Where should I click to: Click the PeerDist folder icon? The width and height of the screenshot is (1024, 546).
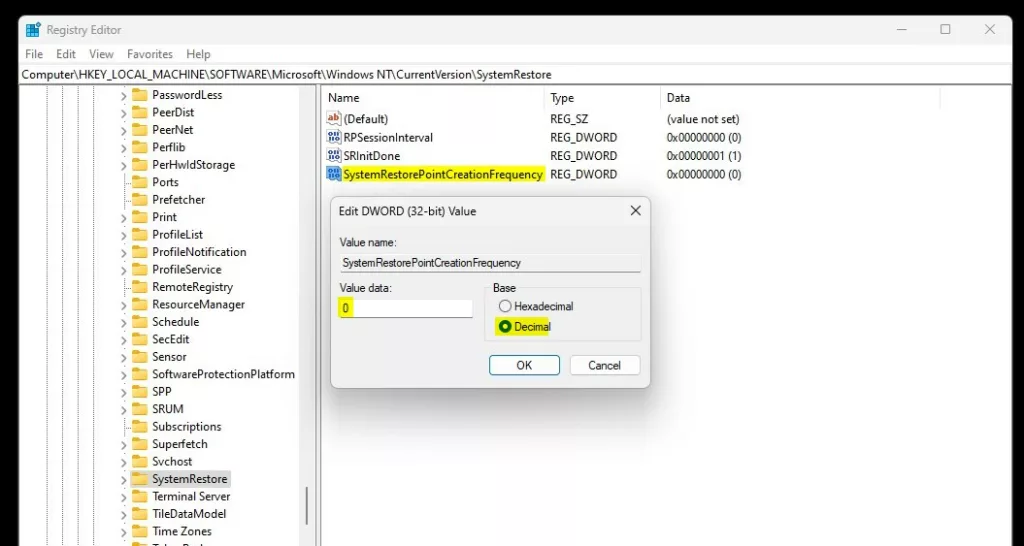pyautogui.click(x=140, y=112)
